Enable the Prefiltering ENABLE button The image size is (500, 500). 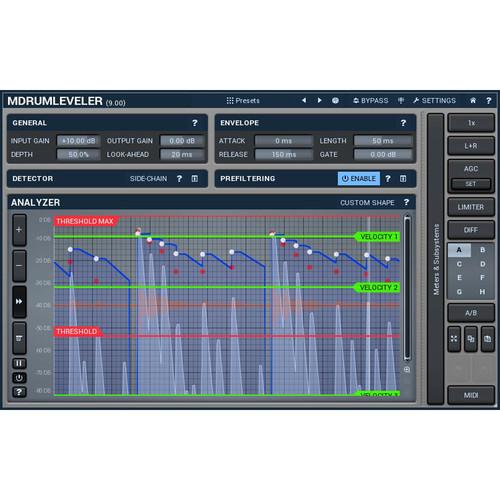[x=359, y=179]
